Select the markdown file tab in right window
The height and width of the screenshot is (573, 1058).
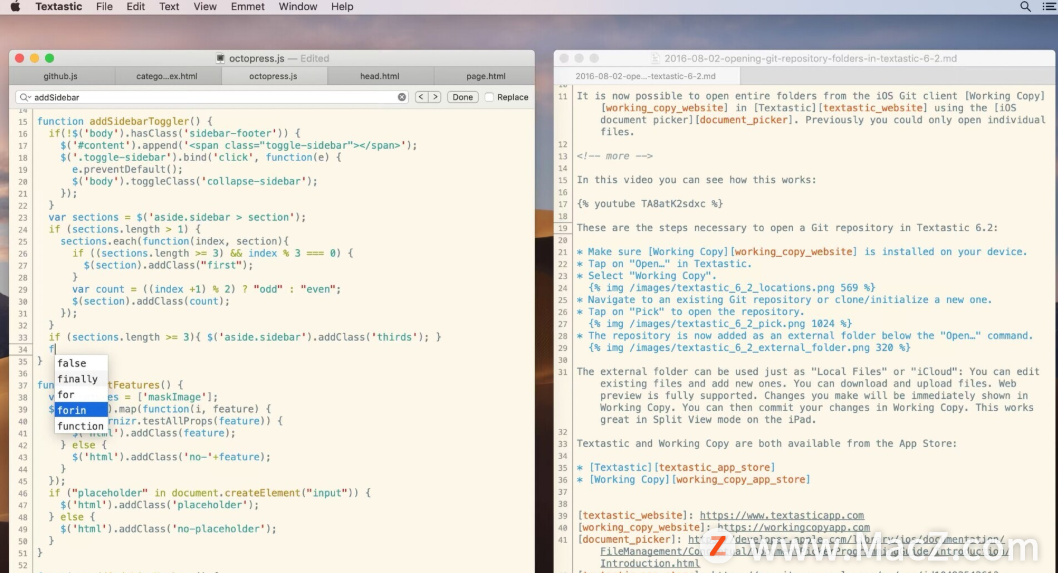pos(646,76)
